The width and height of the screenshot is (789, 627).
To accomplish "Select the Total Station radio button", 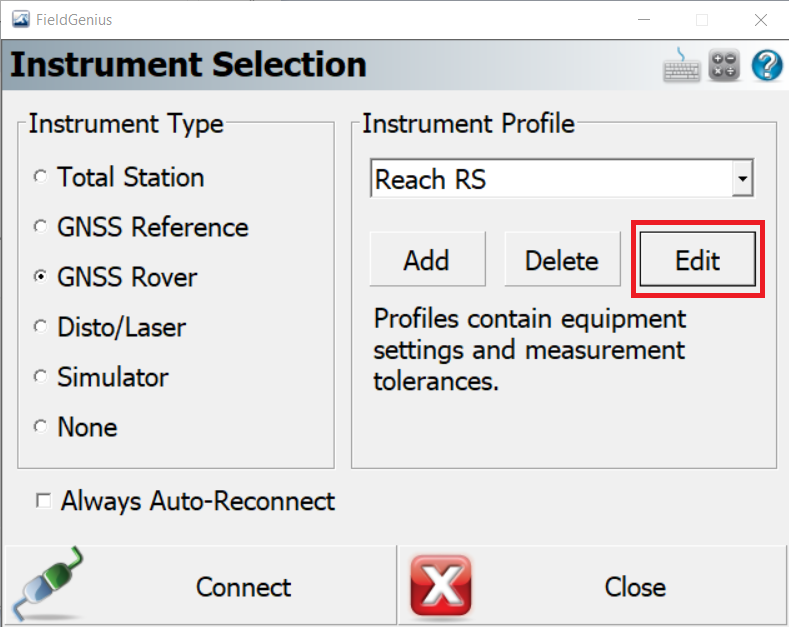I will (40, 177).
